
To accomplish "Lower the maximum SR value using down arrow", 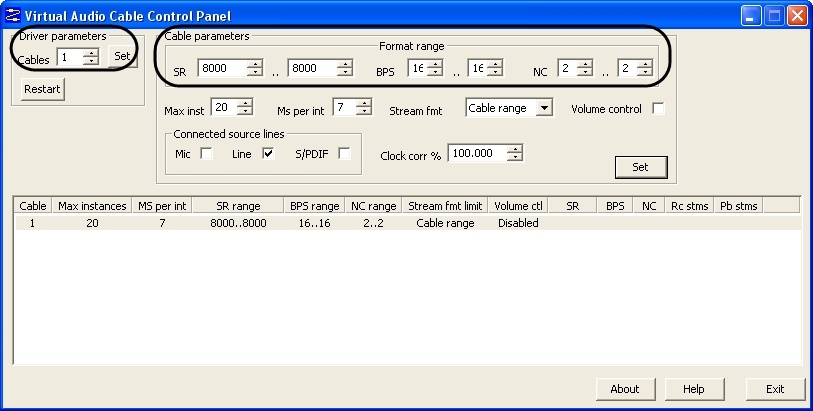I will tap(345, 73).
